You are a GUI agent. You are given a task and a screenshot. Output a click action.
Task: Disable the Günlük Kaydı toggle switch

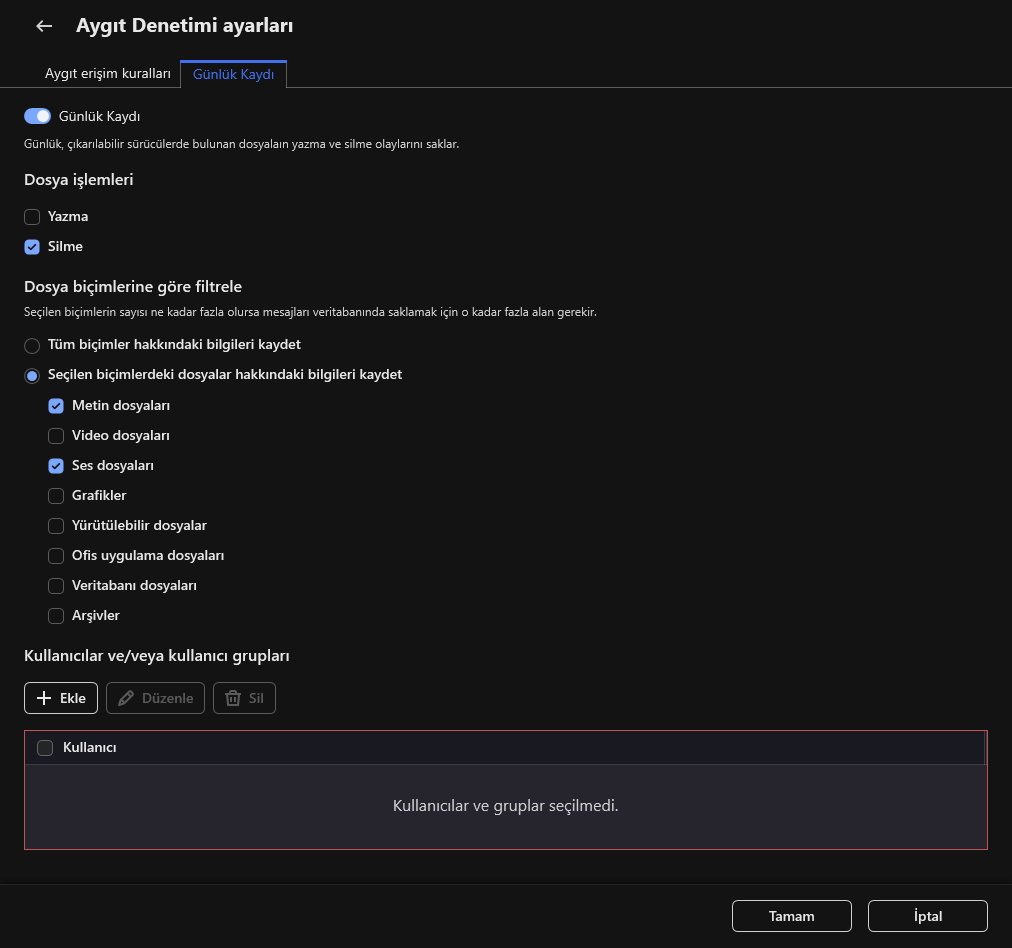coord(37,116)
